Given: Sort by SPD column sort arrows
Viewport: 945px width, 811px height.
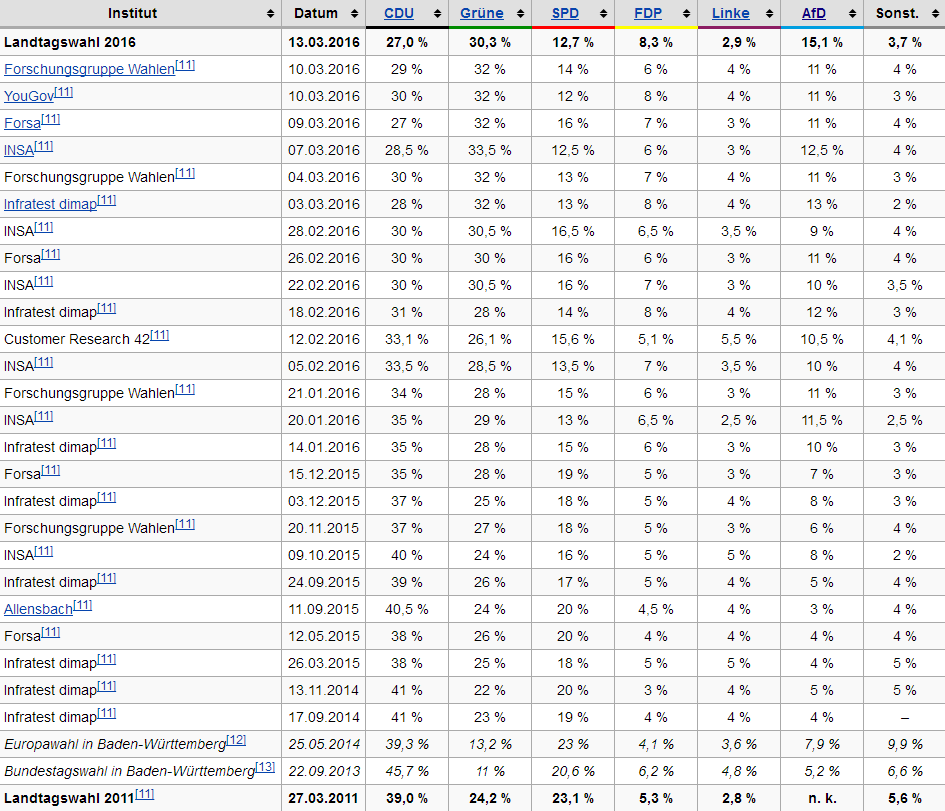Looking at the screenshot, I should (603, 14).
